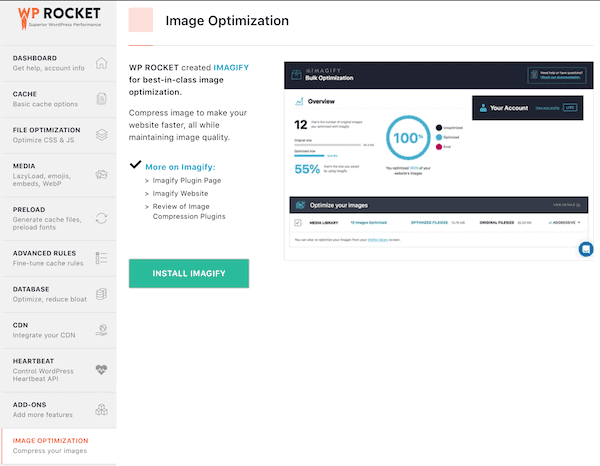The image size is (600, 466).
Task: Click the blue Optimized legend dot
Action: [x=439, y=137]
